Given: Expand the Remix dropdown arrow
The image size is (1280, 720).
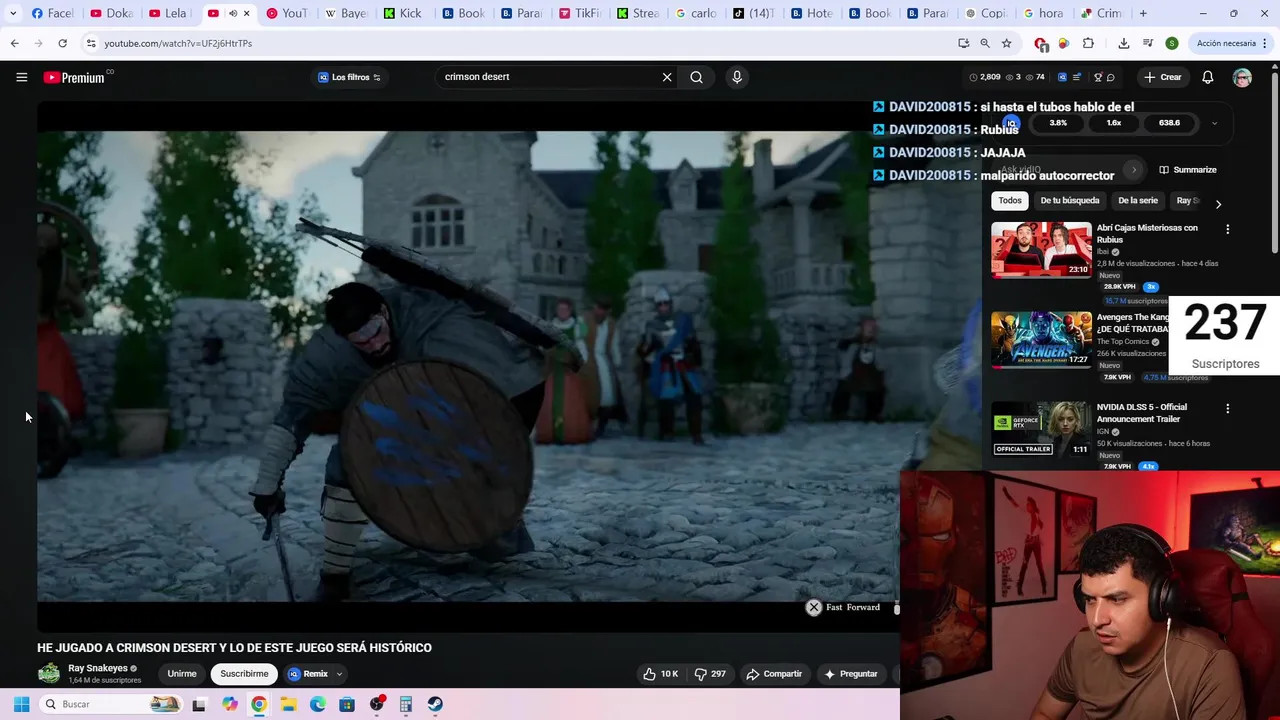Looking at the screenshot, I should point(340,674).
